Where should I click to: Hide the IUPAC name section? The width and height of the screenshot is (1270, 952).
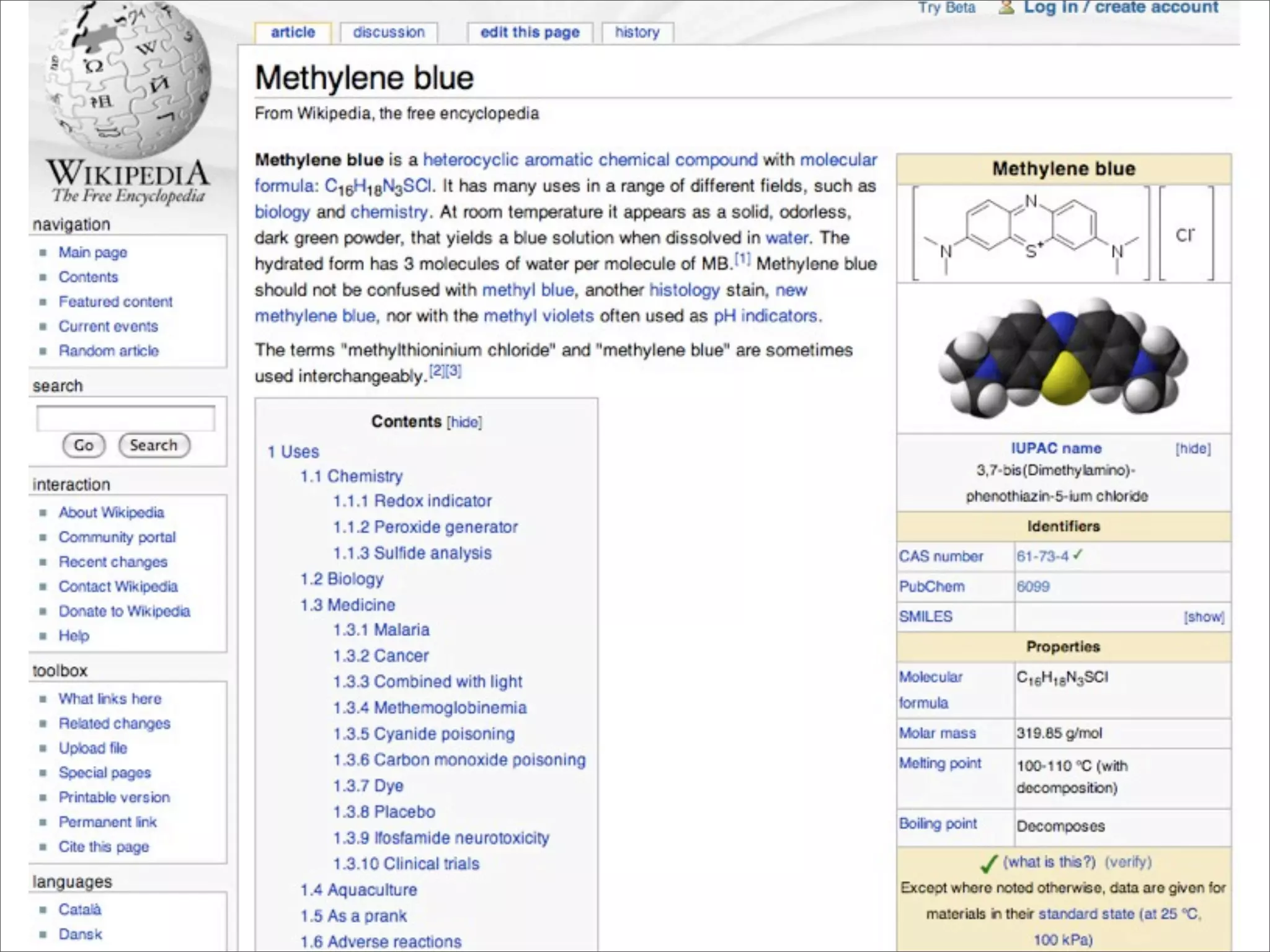[1192, 449]
